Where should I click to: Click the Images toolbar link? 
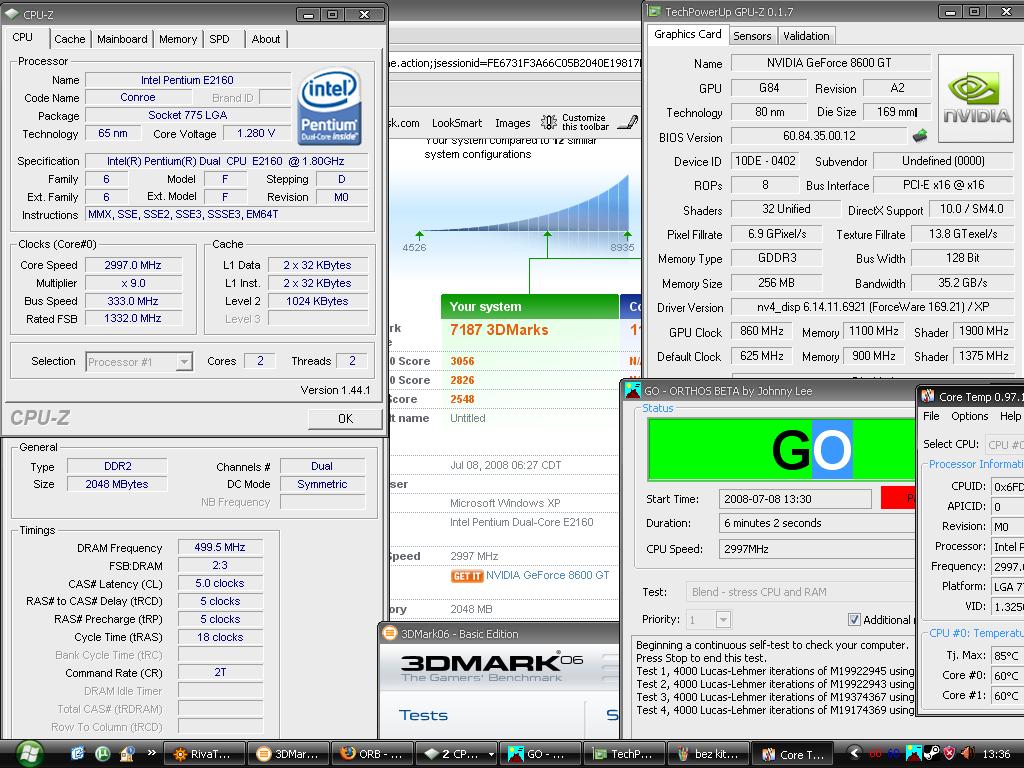point(513,123)
